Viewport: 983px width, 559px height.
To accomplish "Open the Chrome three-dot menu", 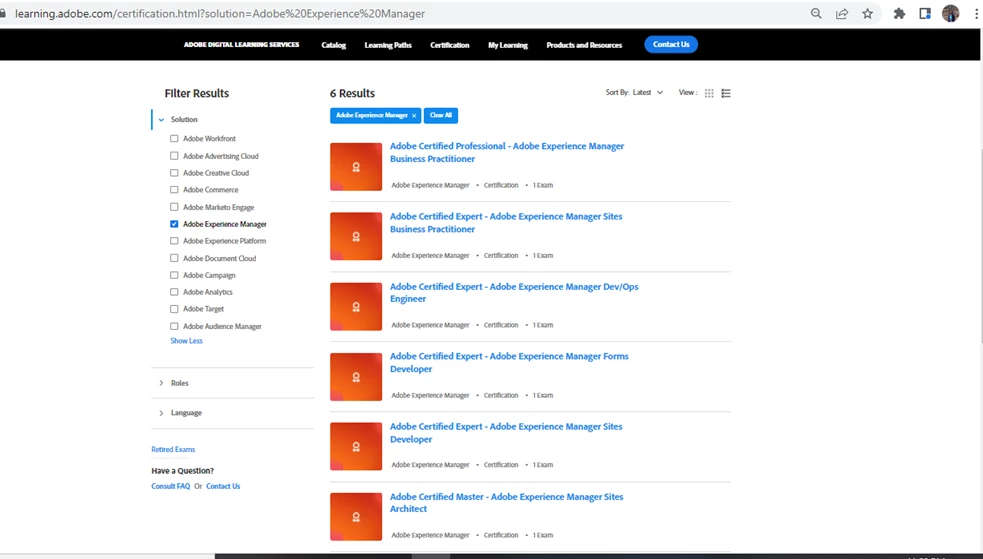I will coord(977,13).
